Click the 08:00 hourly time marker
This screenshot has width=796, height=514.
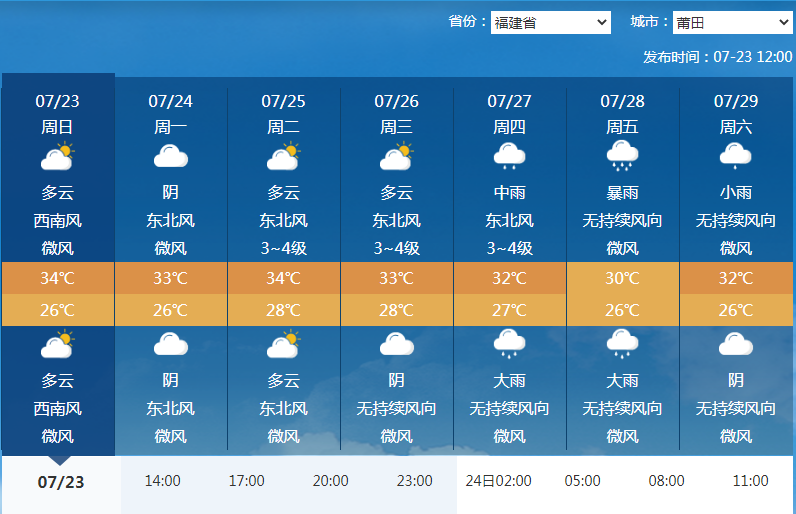(x=667, y=481)
